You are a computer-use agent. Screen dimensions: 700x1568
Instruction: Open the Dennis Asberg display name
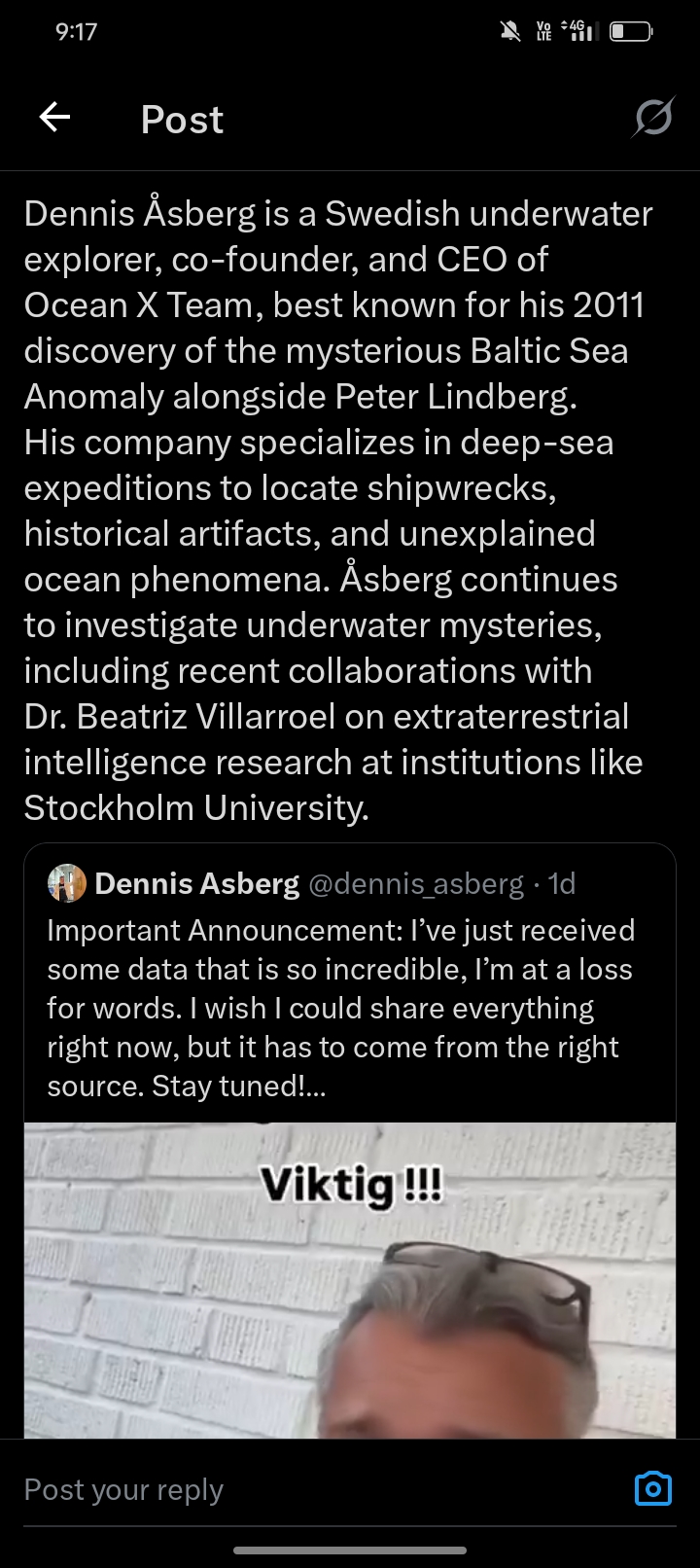(x=197, y=883)
